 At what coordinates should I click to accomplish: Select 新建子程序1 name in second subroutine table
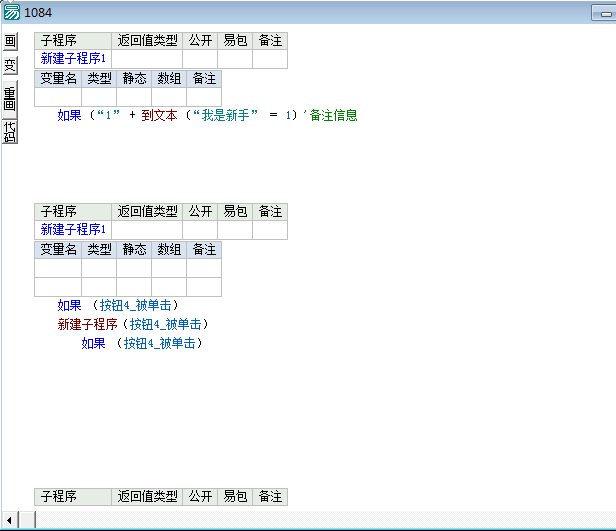point(73,230)
